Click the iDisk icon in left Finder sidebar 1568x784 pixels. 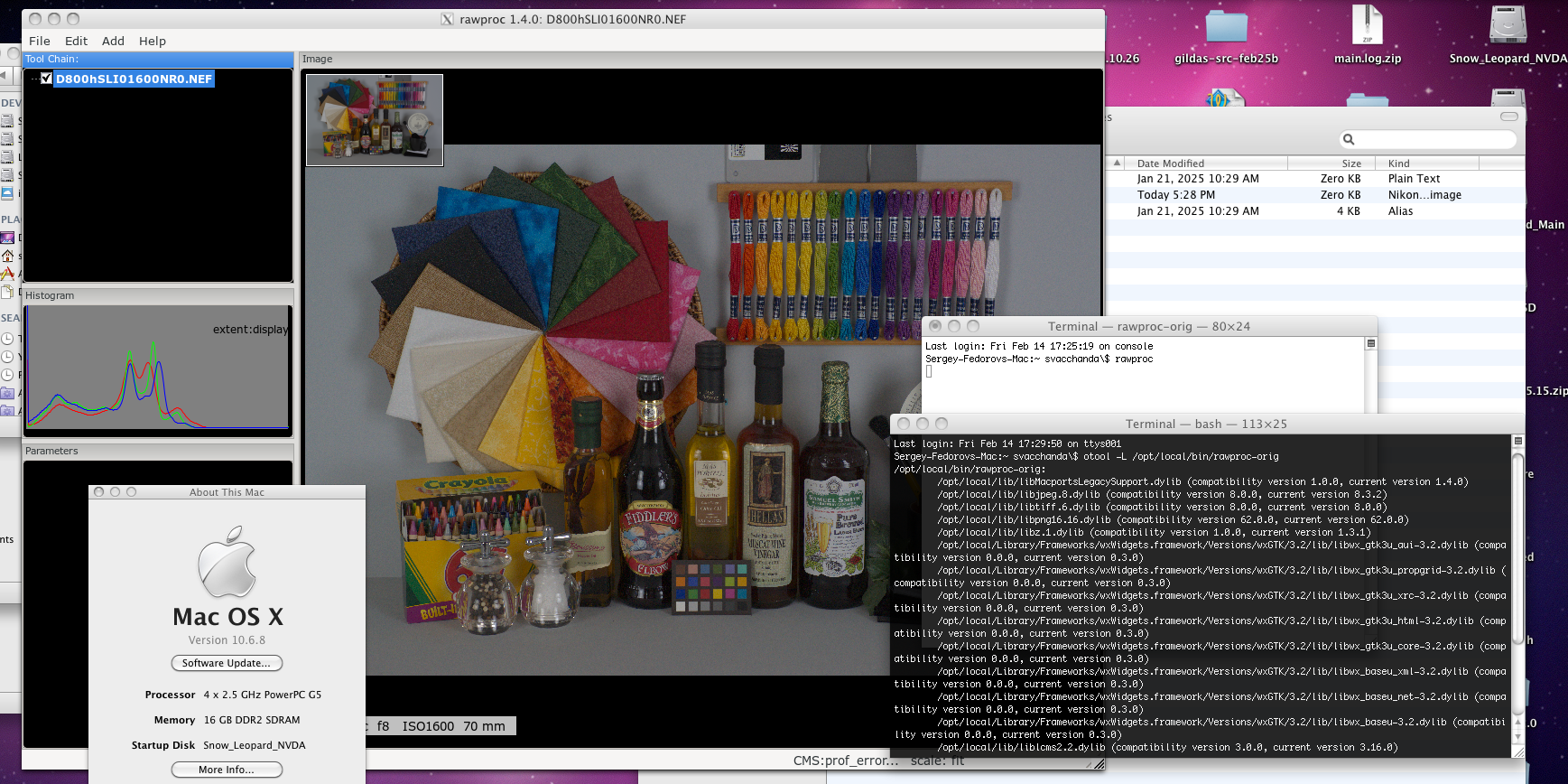[7, 193]
